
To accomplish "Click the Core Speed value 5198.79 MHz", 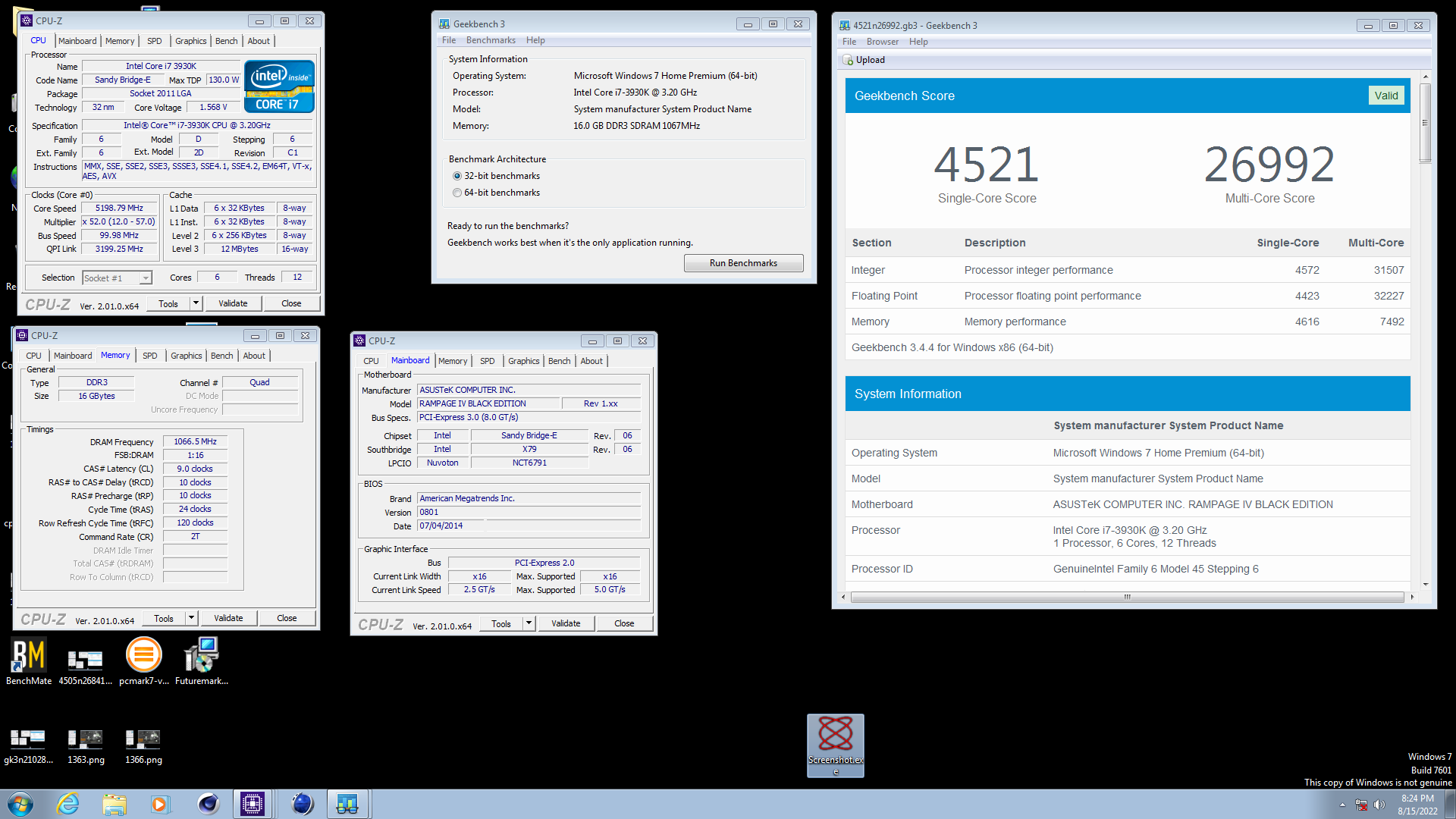I will pyautogui.click(x=120, y=208).
